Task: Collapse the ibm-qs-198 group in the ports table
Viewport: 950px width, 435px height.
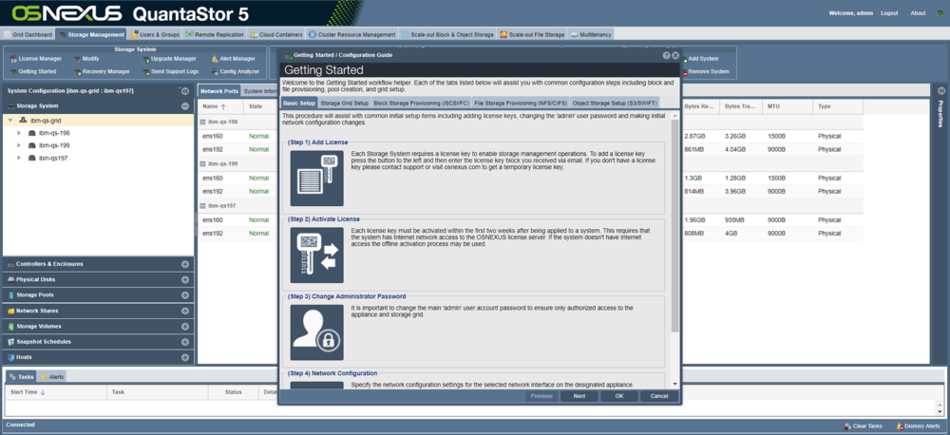Action: pos(204,122)
